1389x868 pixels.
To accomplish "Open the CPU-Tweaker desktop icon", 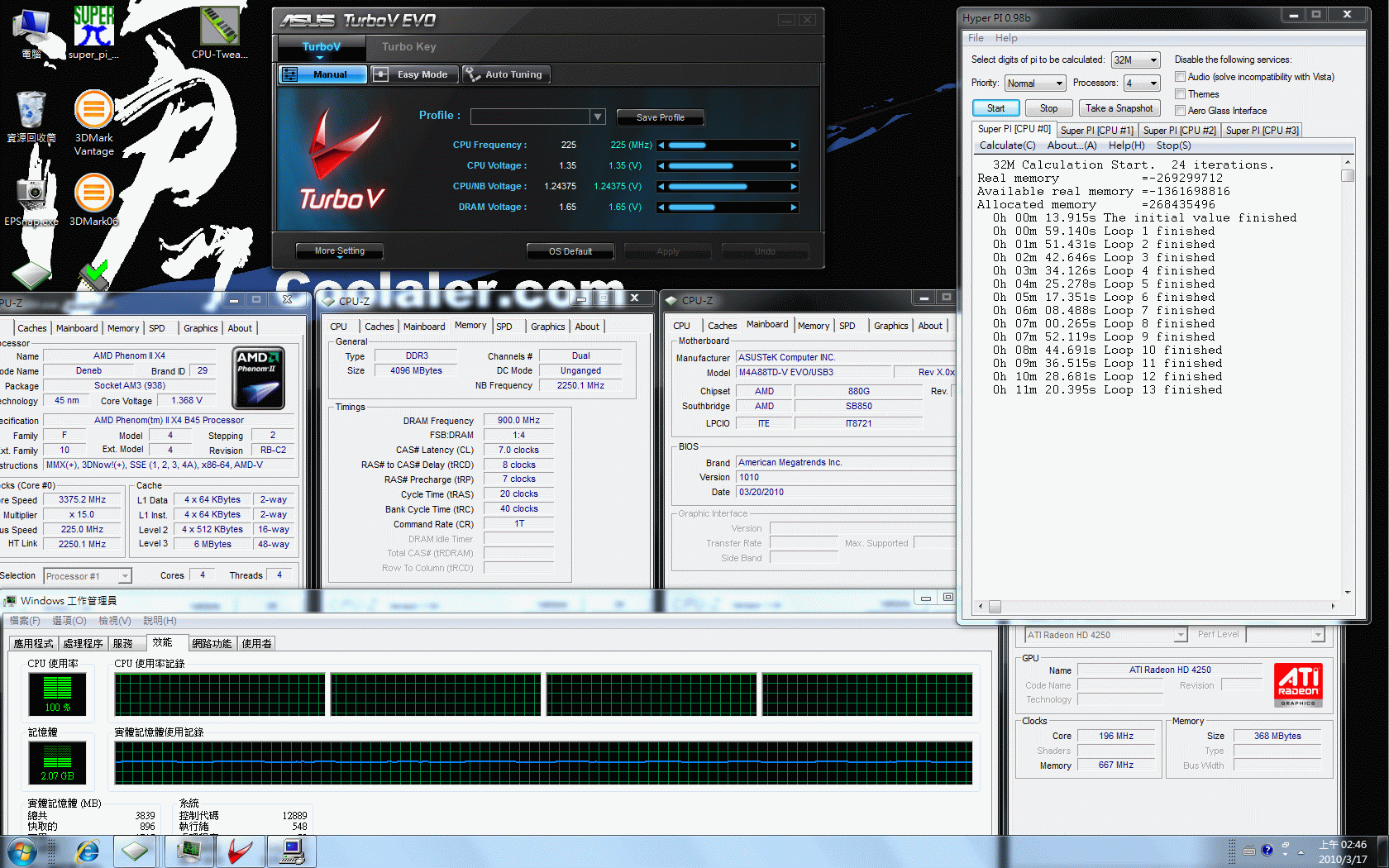I will point(219,33).
